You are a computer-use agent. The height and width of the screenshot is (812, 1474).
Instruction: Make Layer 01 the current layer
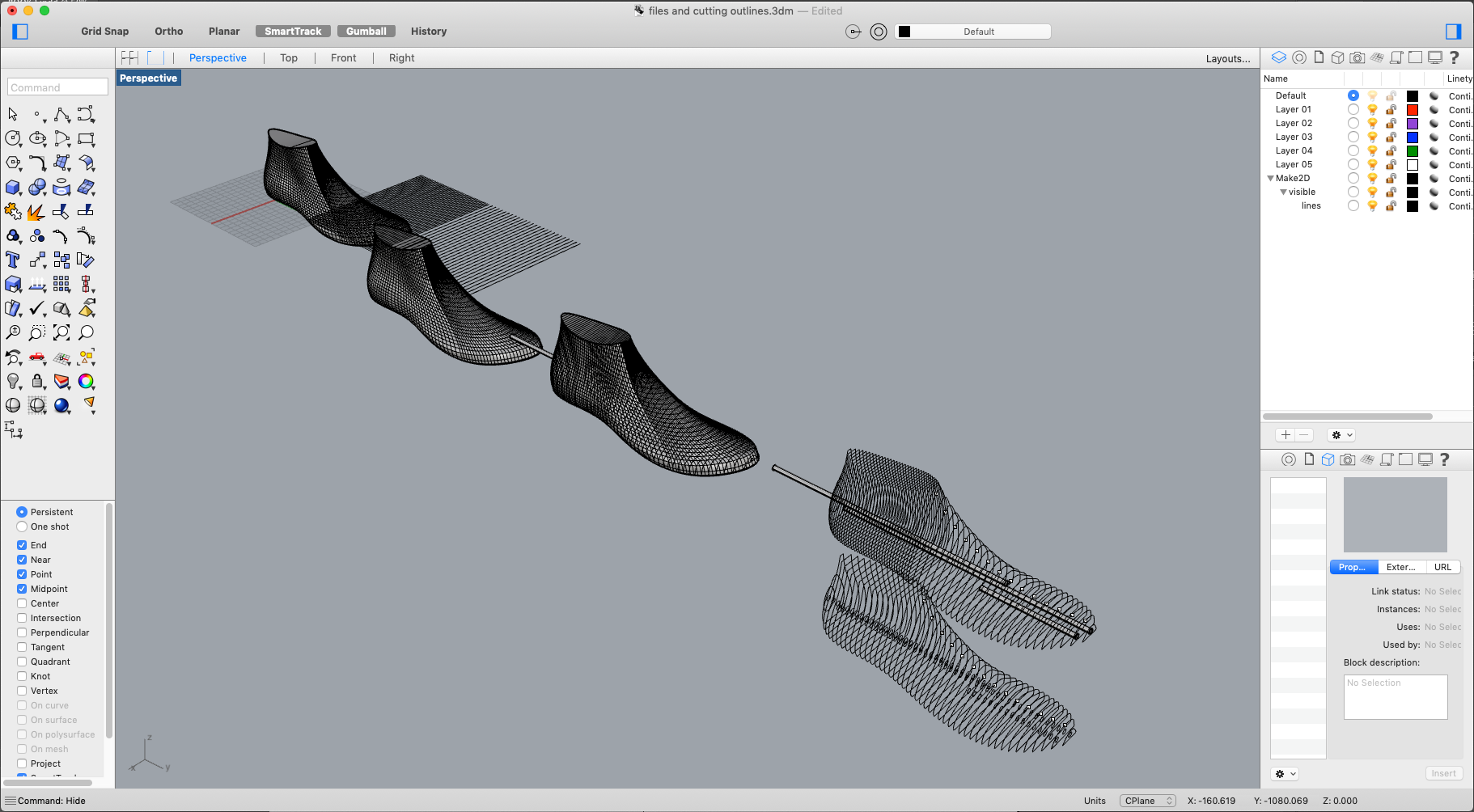1353,109
